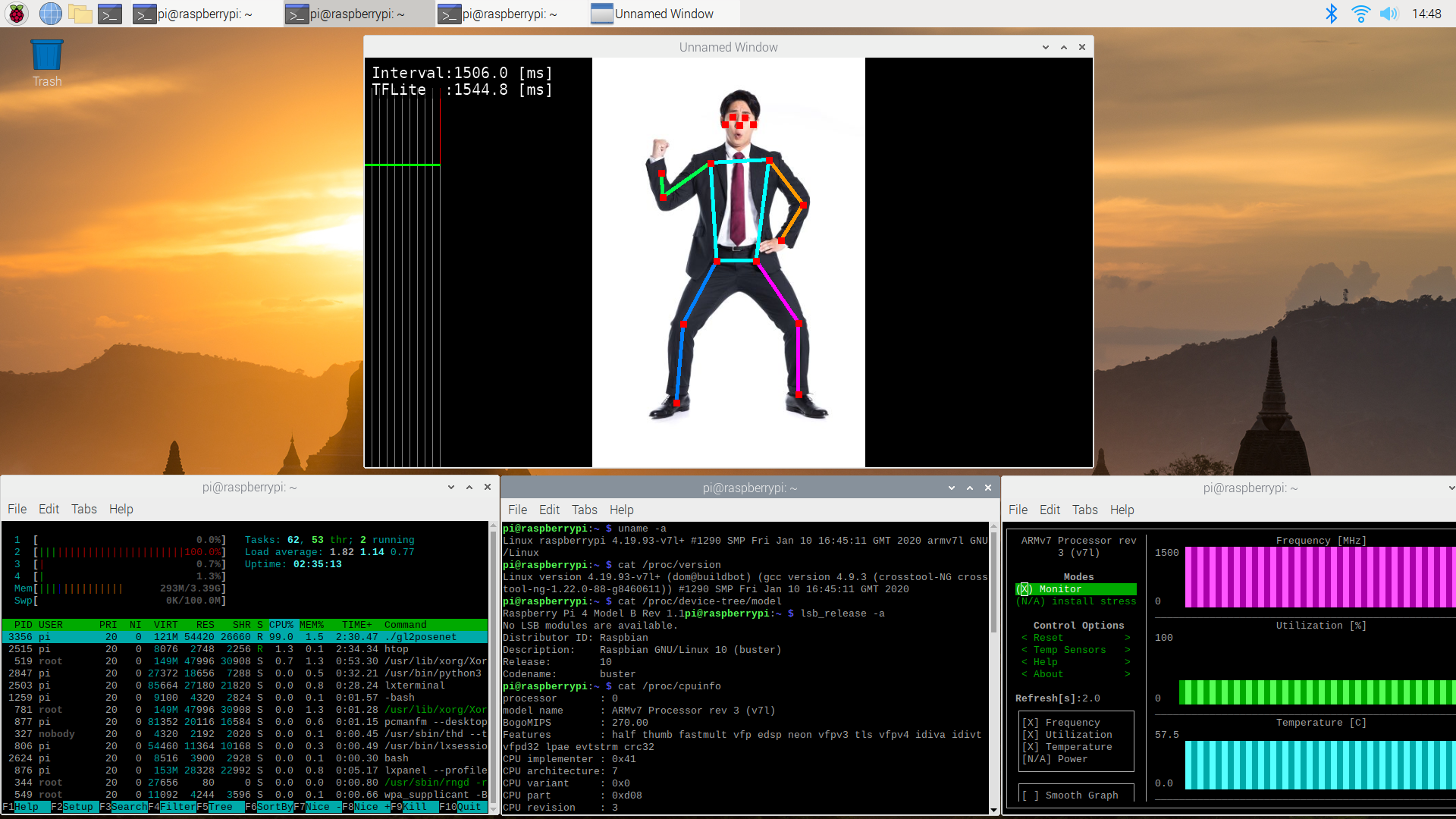1456x819 pixels.
Task: Open a new terminal from the taskbar
Action: [x=109, y=13]
